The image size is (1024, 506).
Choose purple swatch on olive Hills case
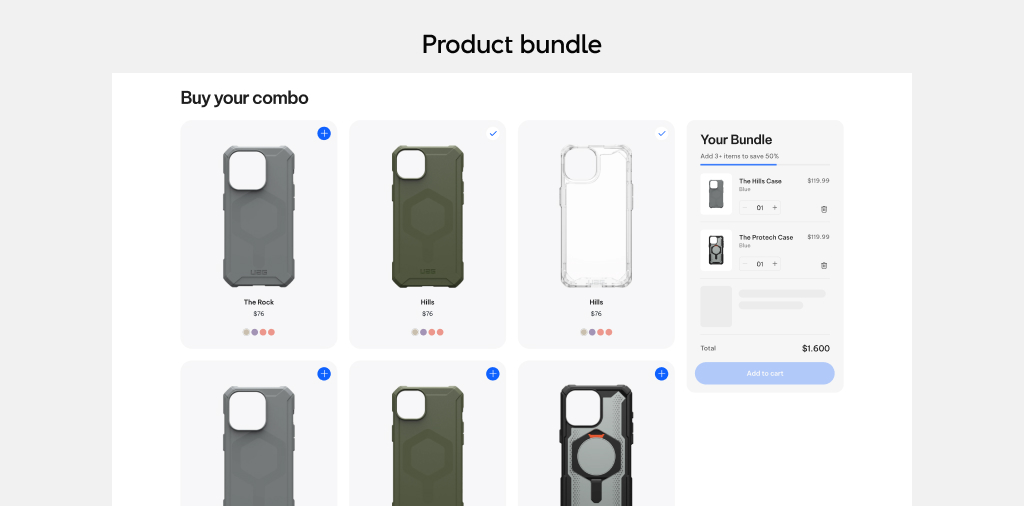423,332
